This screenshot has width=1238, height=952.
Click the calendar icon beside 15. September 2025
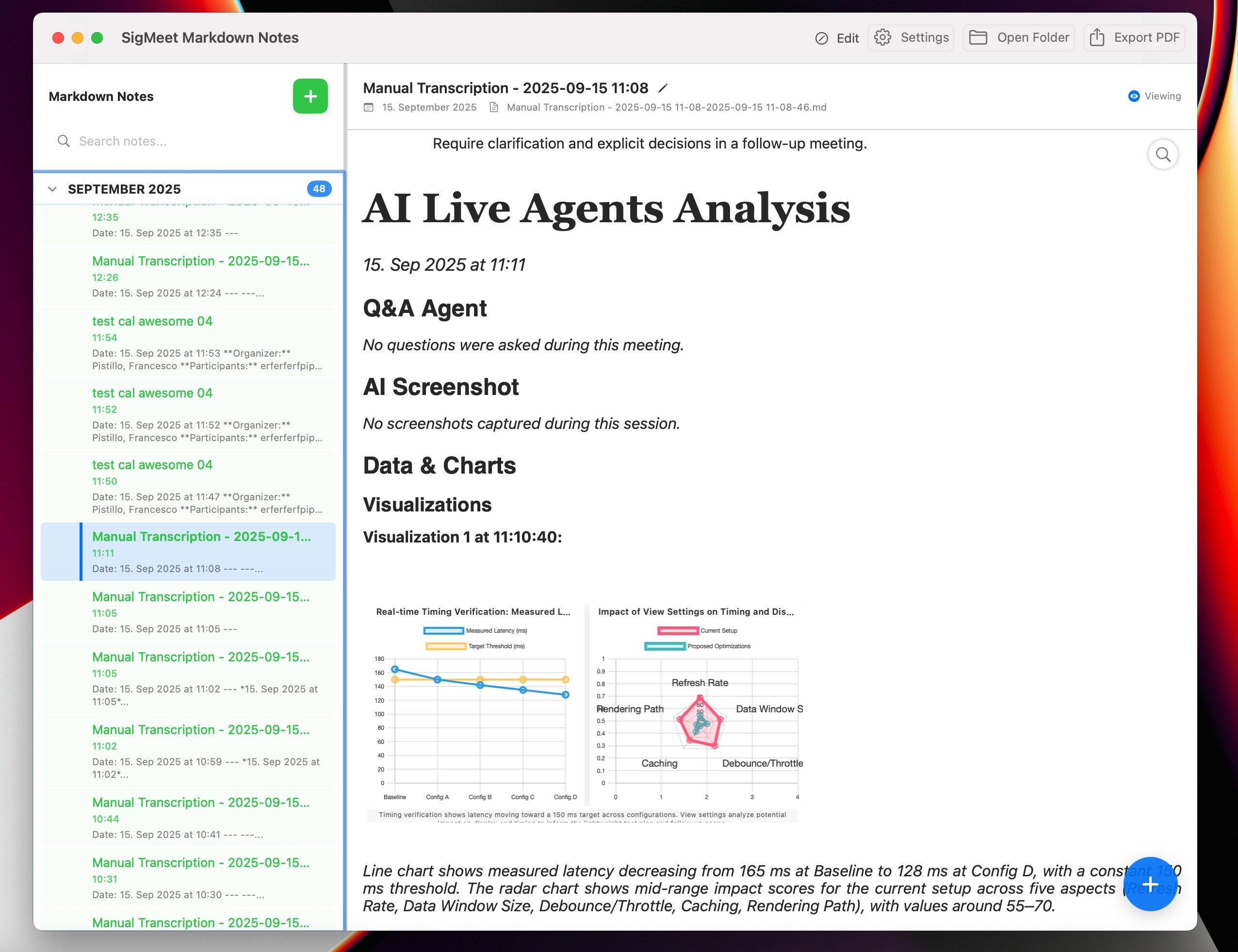coord(369,107)
